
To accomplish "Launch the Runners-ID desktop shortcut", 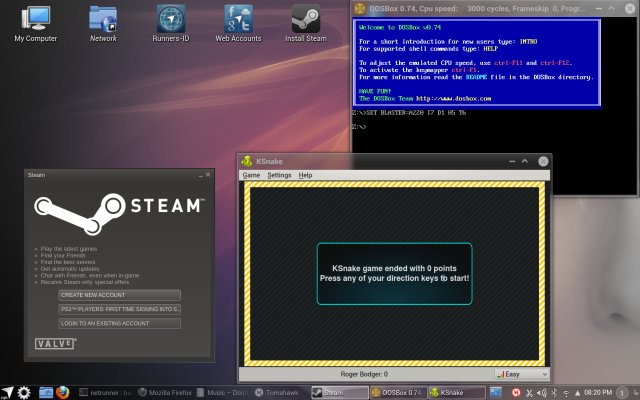I will point(171,18).
